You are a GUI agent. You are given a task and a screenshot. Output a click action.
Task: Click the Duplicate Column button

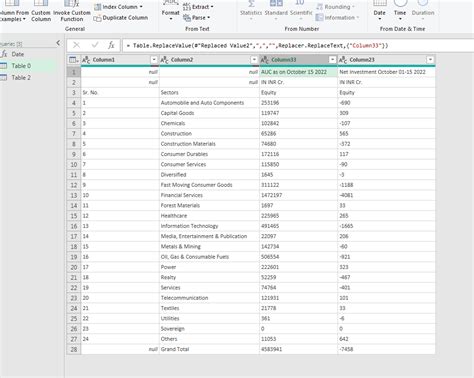point(121,18)
